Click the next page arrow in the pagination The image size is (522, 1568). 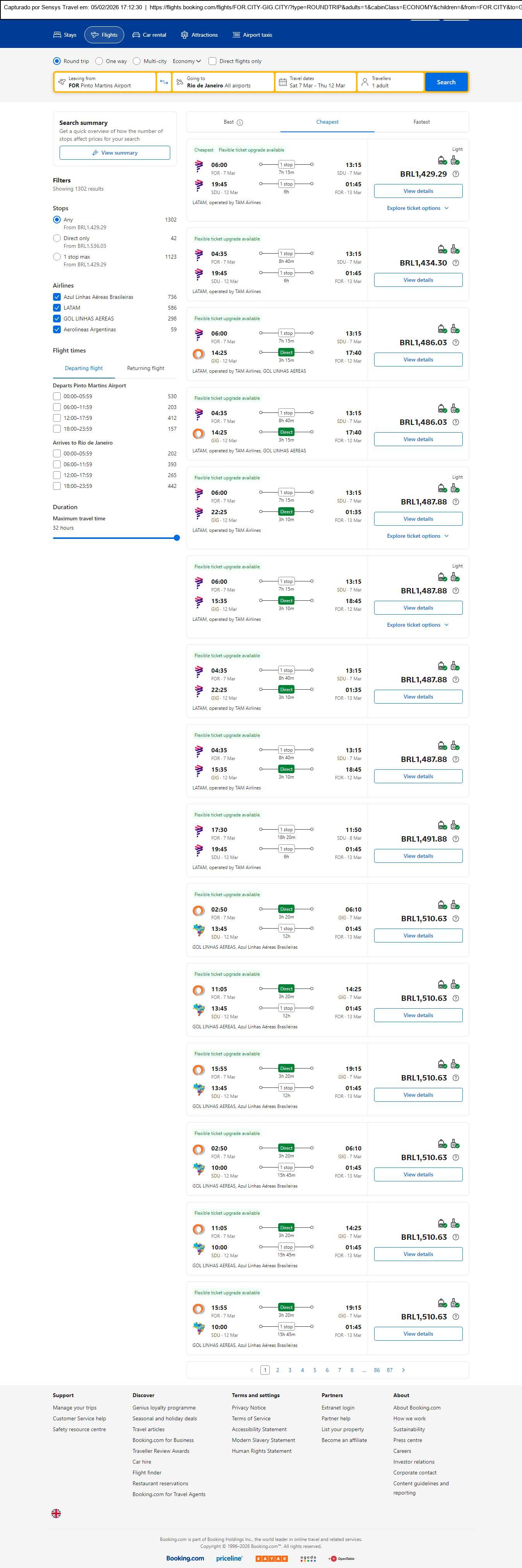(403, 1370)
